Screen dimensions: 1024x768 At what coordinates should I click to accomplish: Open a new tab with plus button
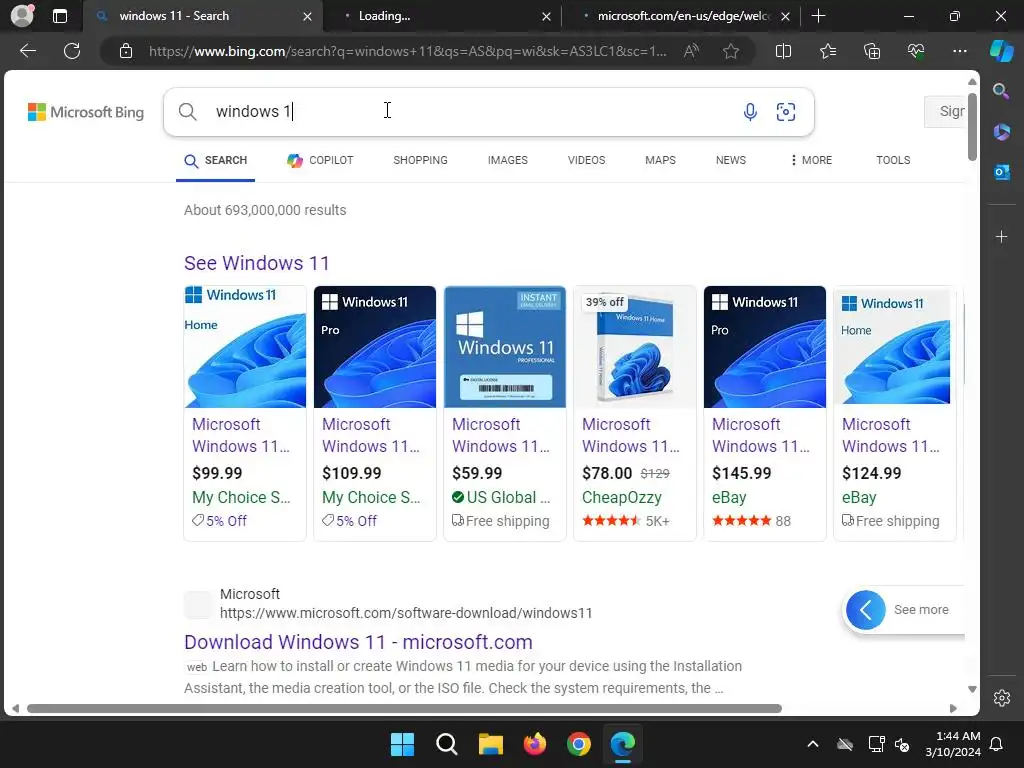pyautogui.click(x=818, y=16)
